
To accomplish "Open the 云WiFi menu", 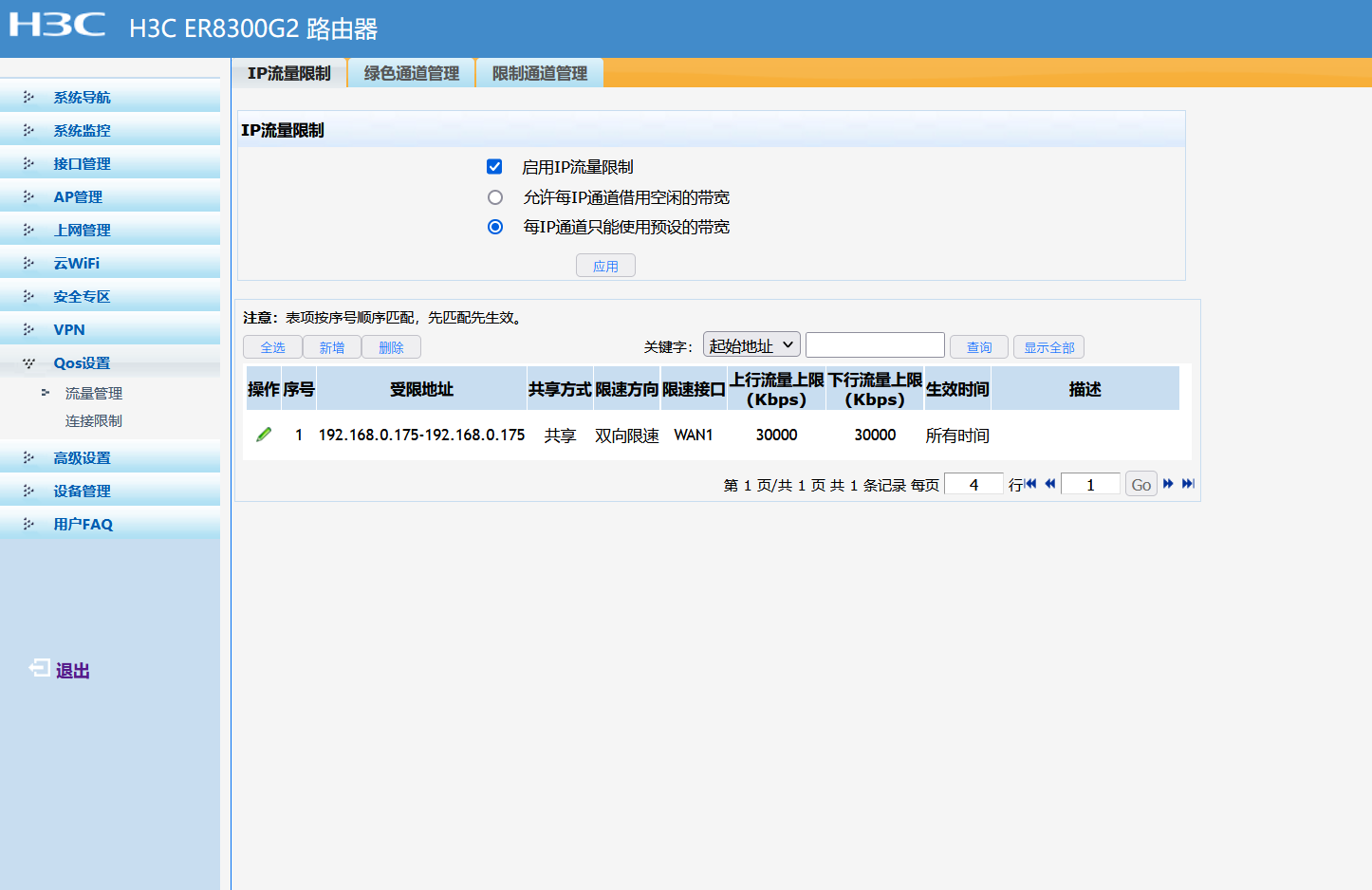I will click(110, 263).
